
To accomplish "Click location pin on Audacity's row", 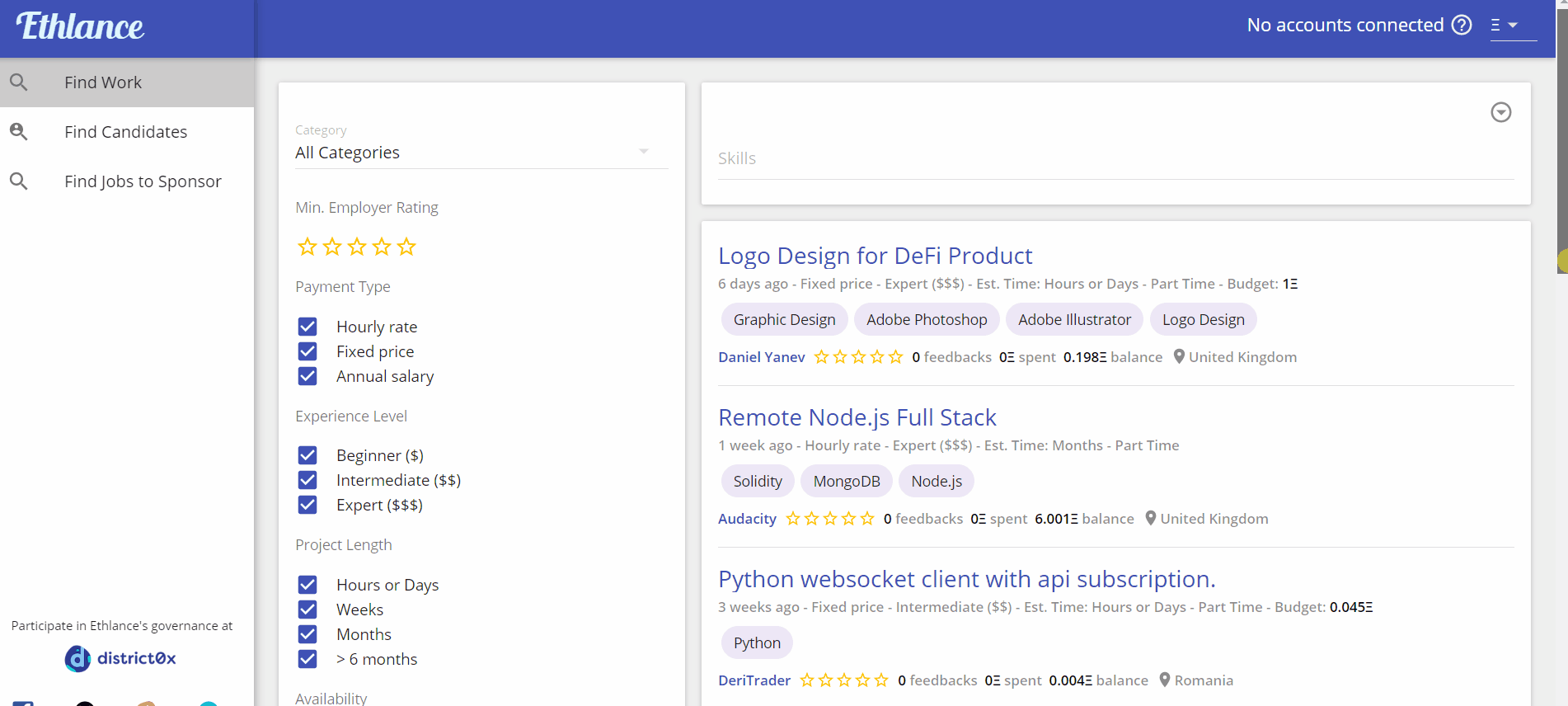I will pyautogui.click(x=1151, y=518).
